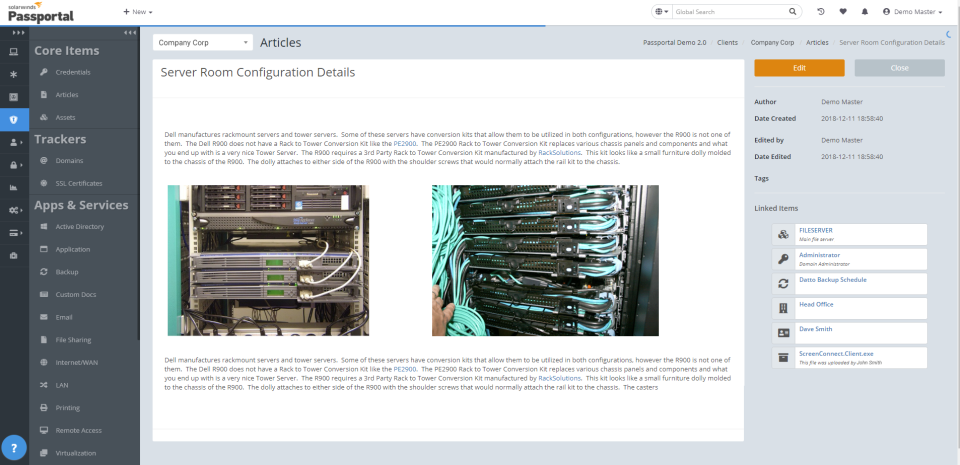Image resolution: width=960 pixels, height=465 pixels.
Task: Follow PE2900 link in the first paragraph
Action: 405,144
